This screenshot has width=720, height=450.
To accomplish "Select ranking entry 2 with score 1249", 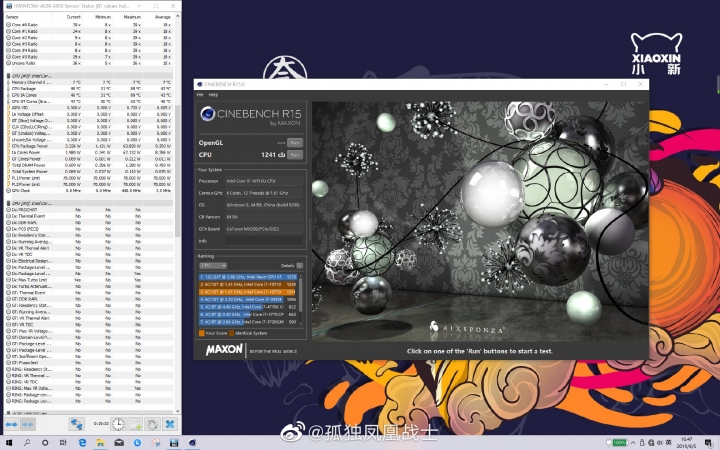I will (248, 284).
